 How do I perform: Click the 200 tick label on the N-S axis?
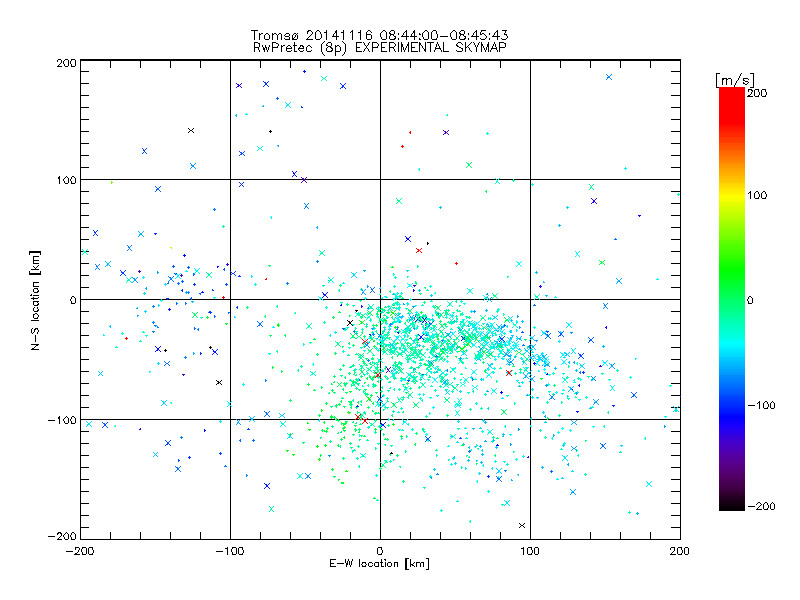pyautogui.click(x=66, y=63)
